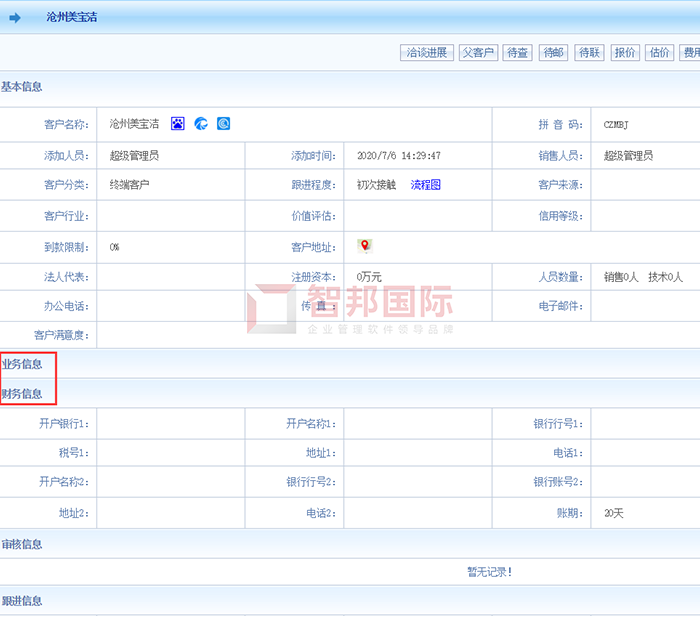This screenshot has width=700, height=619.
Task: Click the 初次接触 follow-up stage value
Action: (376, 185)
